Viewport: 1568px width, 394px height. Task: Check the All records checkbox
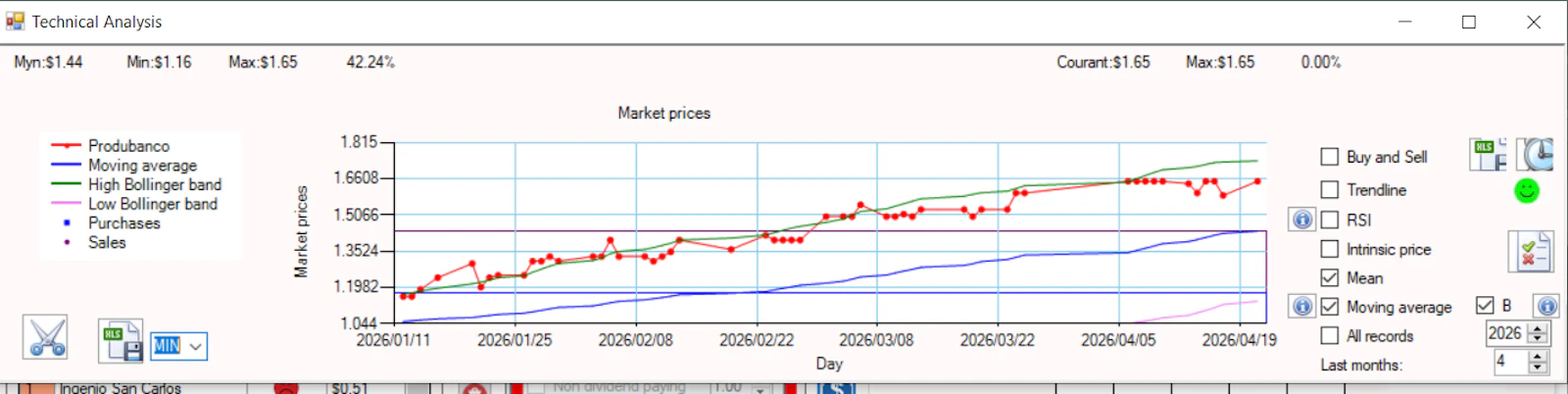[x=1329, y=335]
